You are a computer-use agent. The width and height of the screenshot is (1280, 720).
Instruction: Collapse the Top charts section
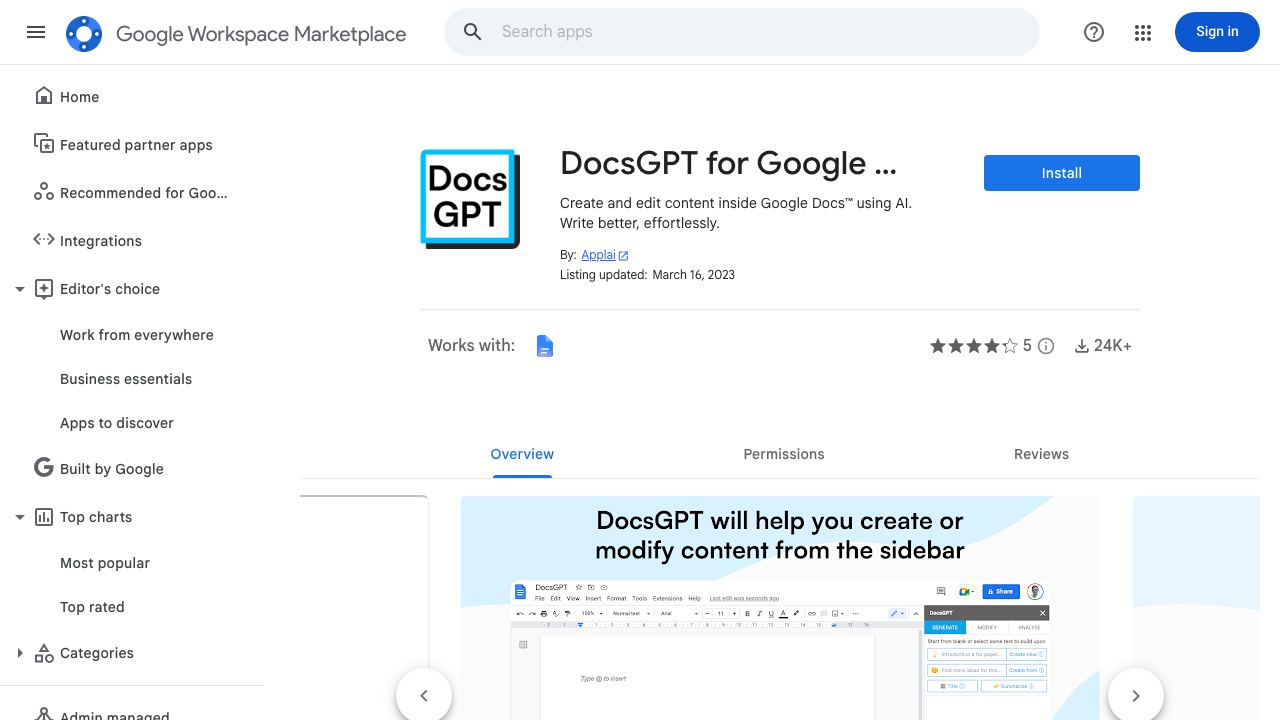pyautogui.click(x=19, y=517)
